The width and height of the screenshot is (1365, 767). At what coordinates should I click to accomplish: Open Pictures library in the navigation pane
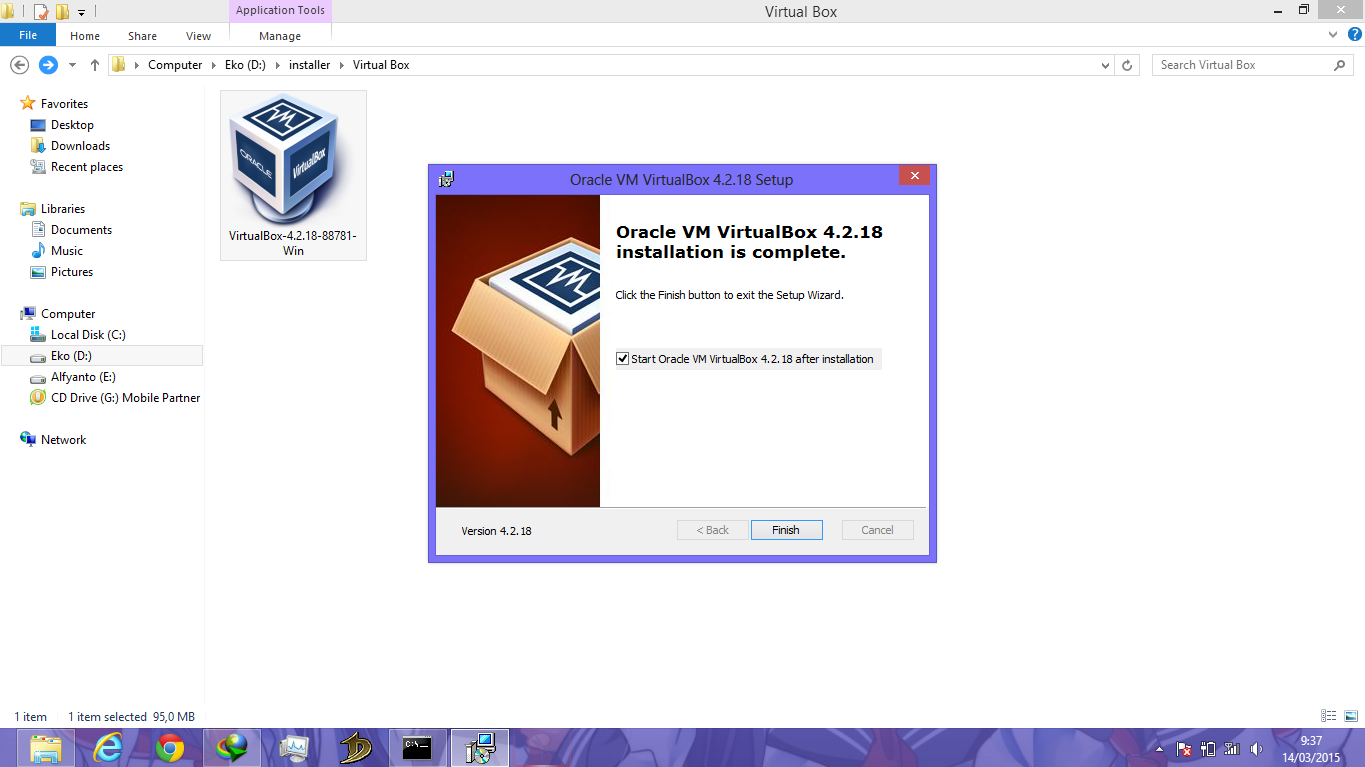72,272
